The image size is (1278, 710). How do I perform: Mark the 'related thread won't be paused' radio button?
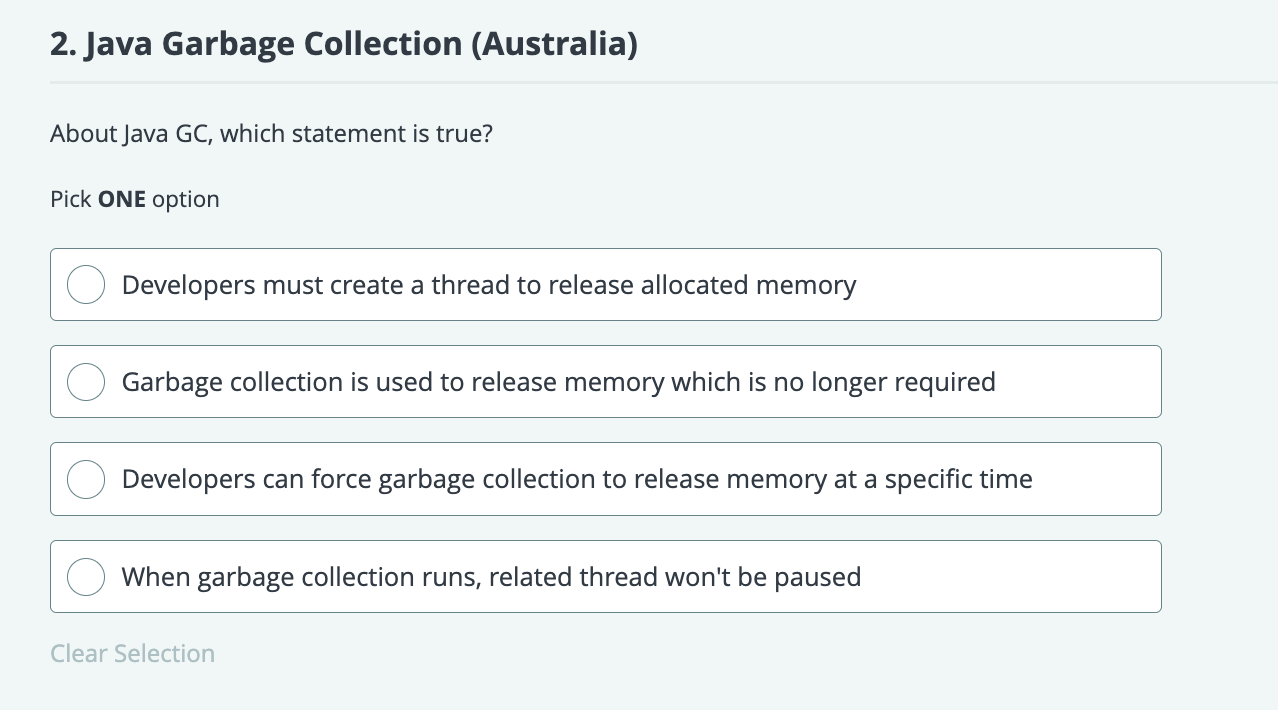tap(86, 577)
